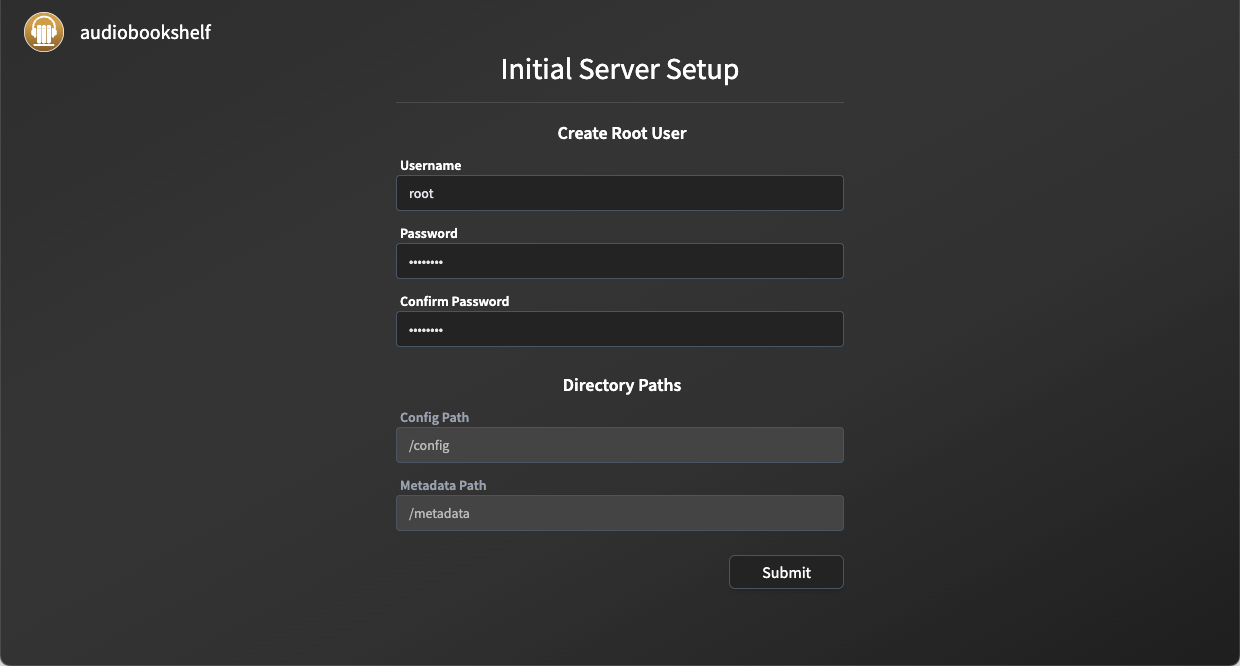Screen dimensions: 1240x666
Task: Click the Create Root User heading
Action: 621,133
